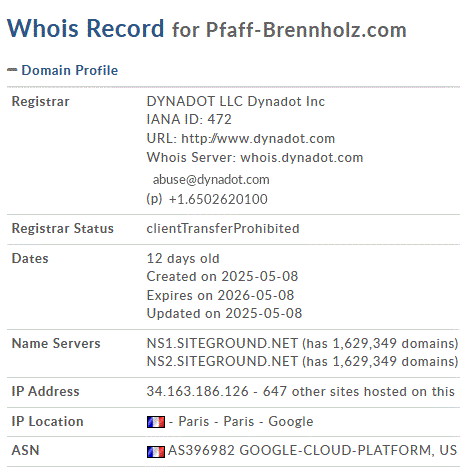Image resolution: width=461 pixels, height=471 pixels.
Task: Click the IP address 34.163.186.126
Action: click(198, 391)
